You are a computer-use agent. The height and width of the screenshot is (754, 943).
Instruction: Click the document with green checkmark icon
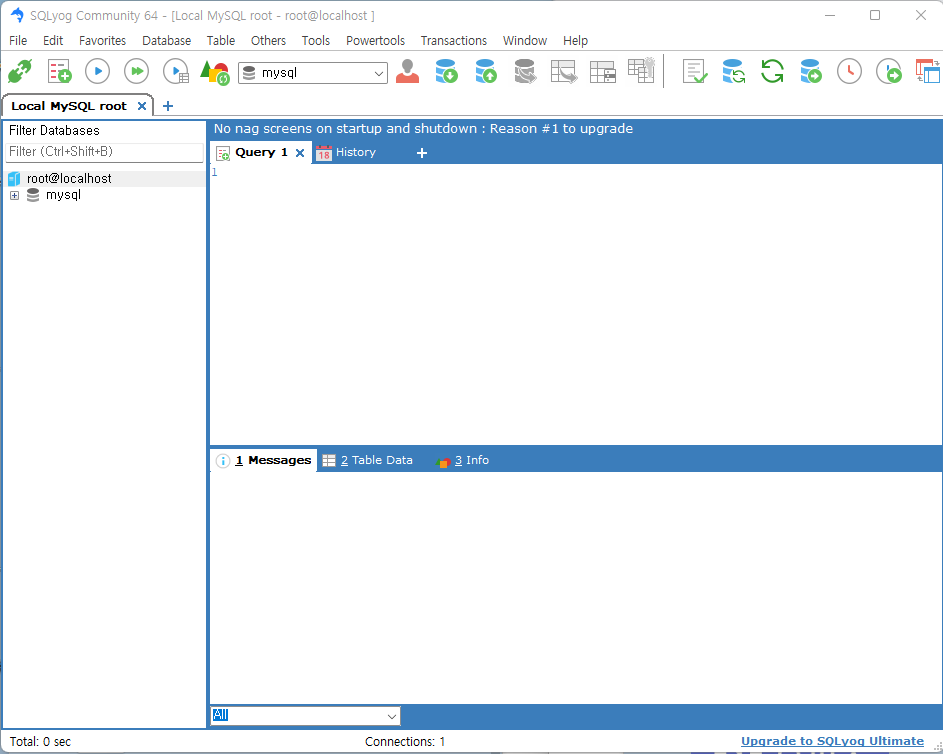tap(695, 72)
